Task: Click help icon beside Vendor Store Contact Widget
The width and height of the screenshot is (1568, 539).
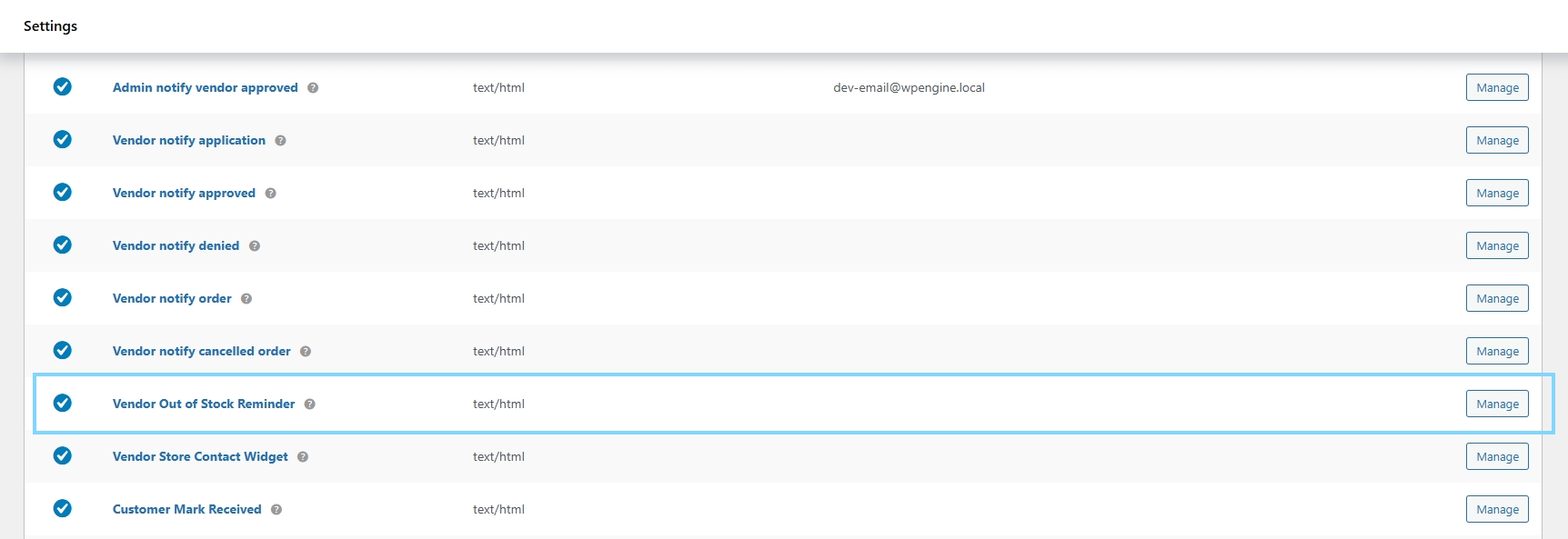Action: tap(303, 457)
